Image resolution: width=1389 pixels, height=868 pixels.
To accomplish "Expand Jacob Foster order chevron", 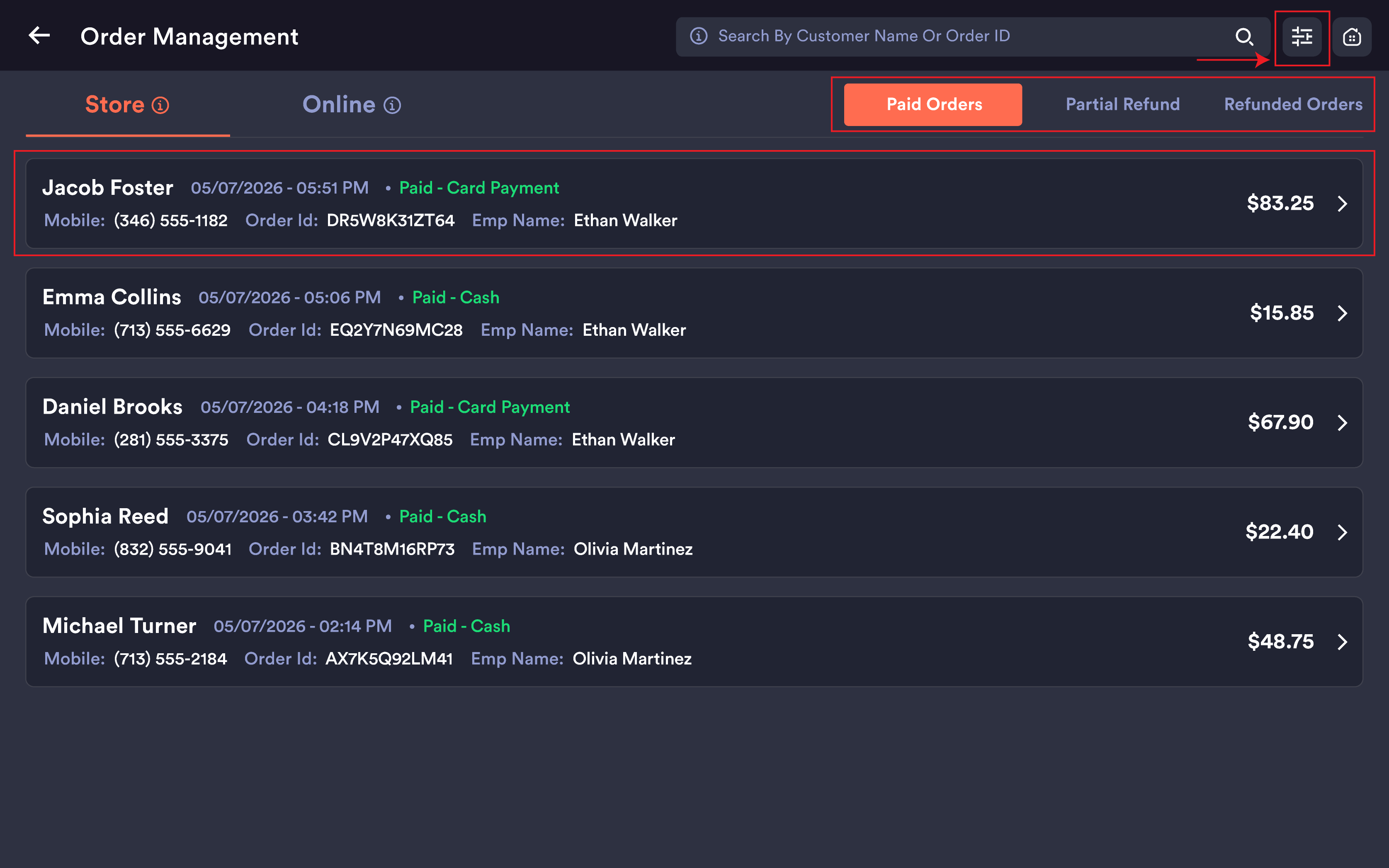I will [x=1342, y=203].
